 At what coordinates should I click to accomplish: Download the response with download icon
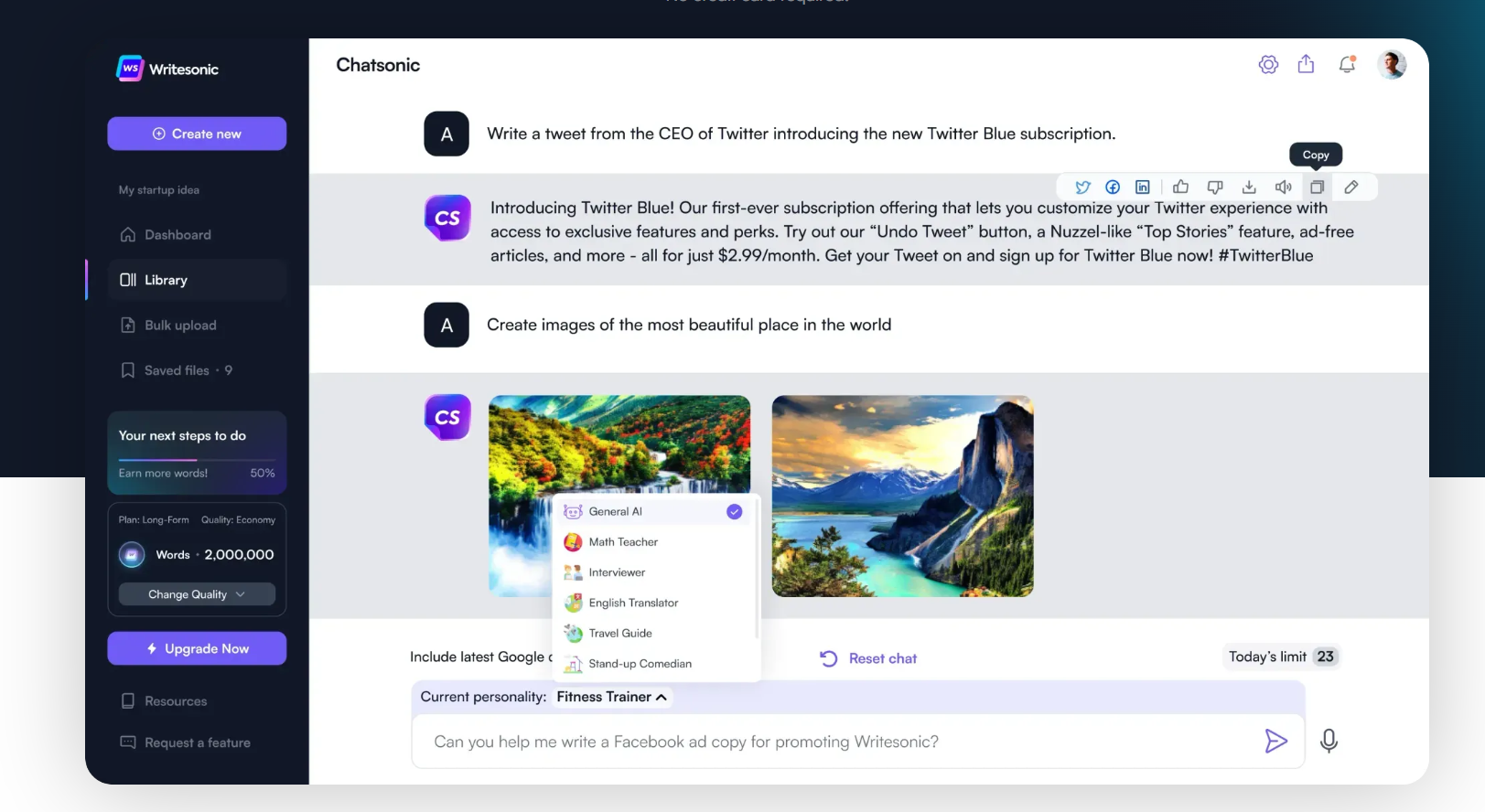point(1249,187)
